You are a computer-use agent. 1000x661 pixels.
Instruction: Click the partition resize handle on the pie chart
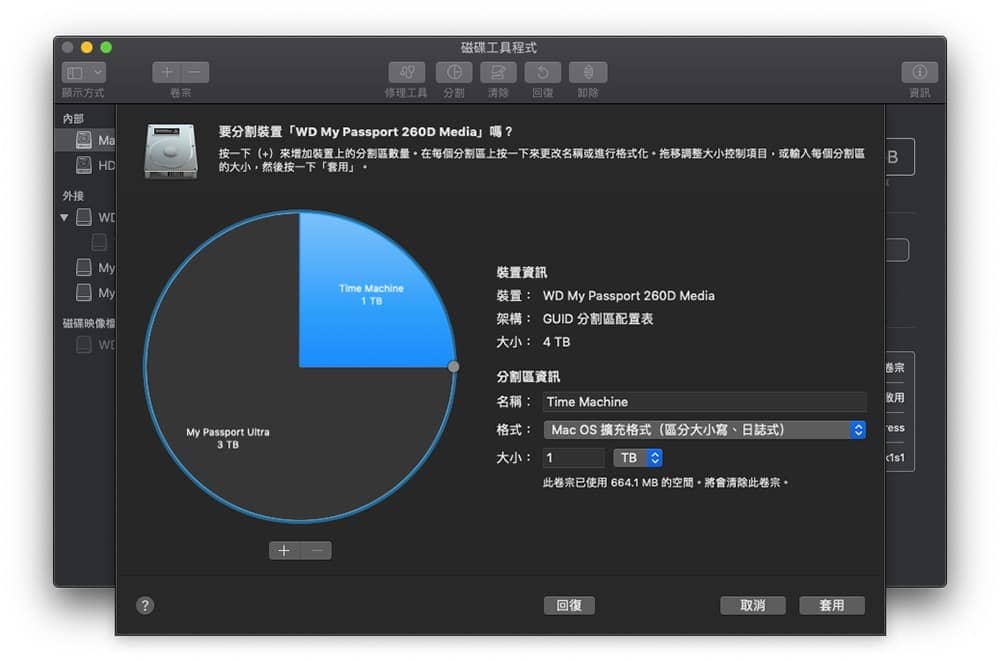453,367
